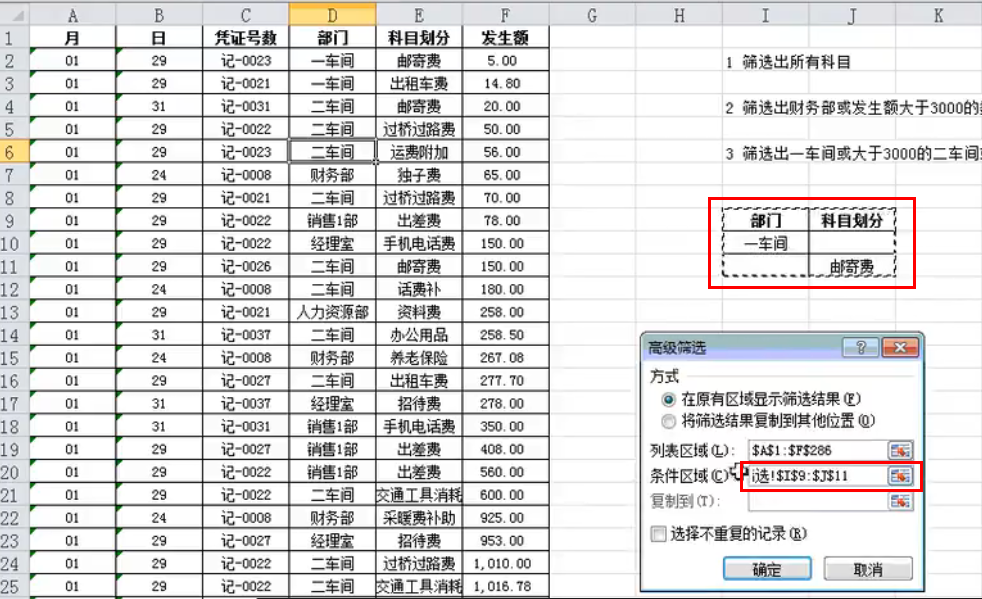Click the help button in 高级筛选 dialog
The image size is (982, 599).
coord(860,348)
